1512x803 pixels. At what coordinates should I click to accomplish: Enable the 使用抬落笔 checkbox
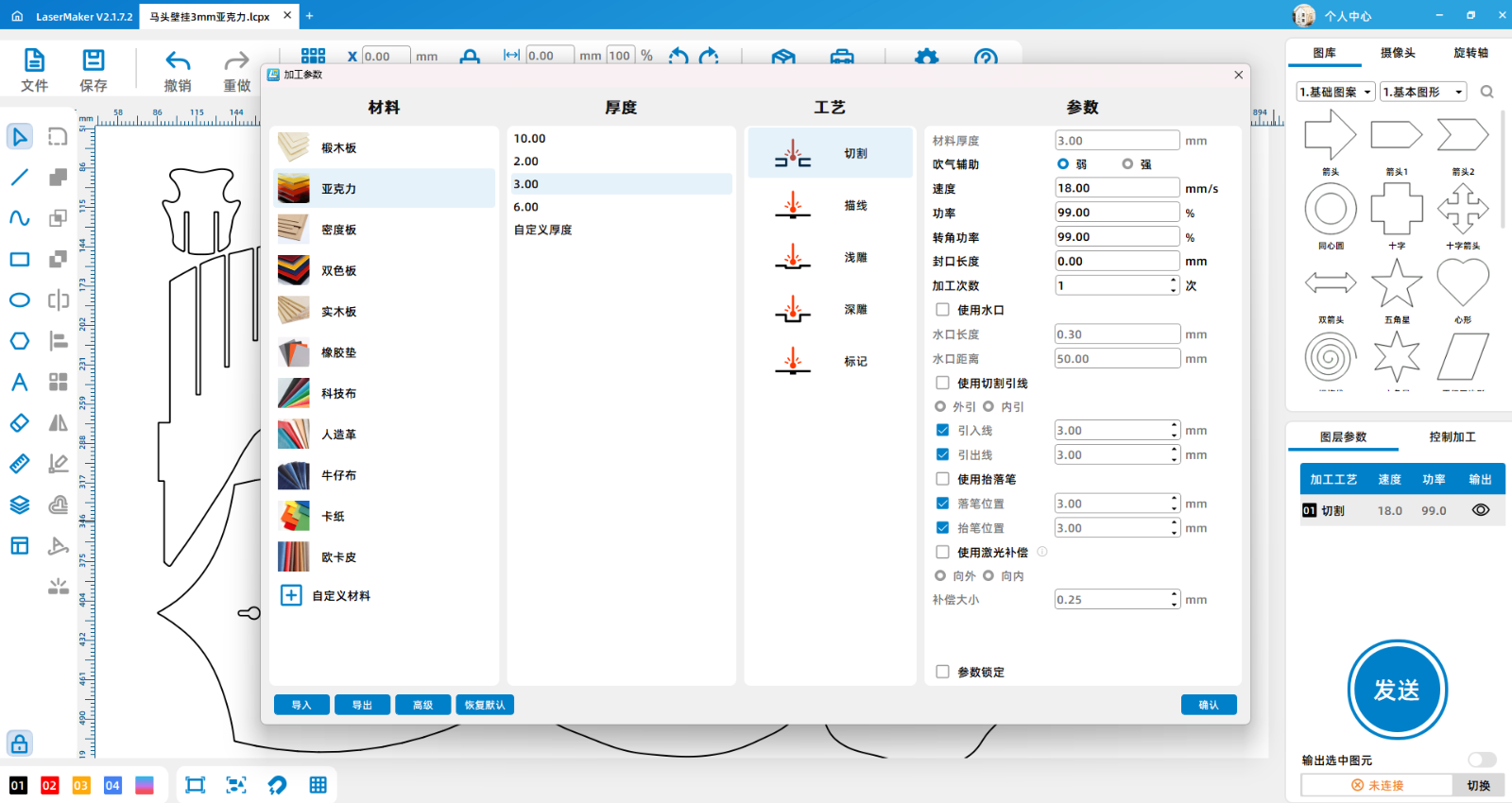pyautogui.click(x=942, y=479)
